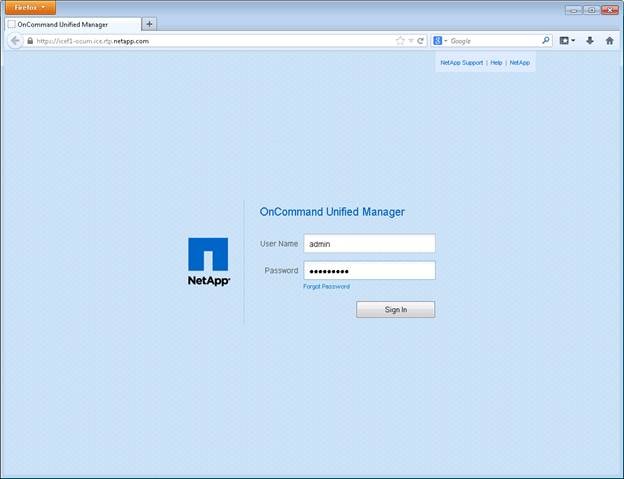The width and height of the screenshot is (624, 479).
Task: Click the Password field
Action: [x=369, y=271]
